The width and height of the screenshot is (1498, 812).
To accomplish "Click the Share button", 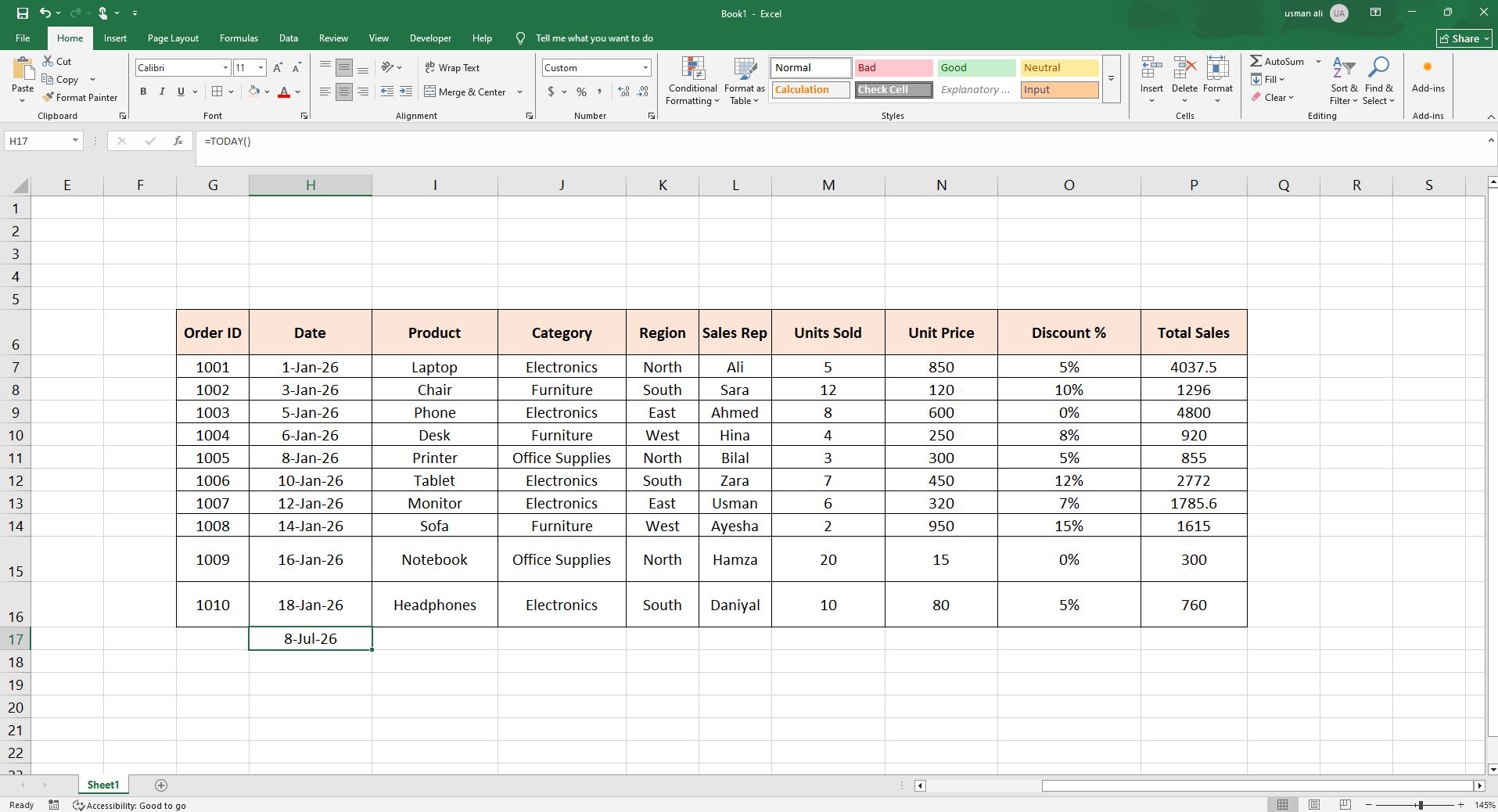I will pyautogui.click(x=1464, y=38).
